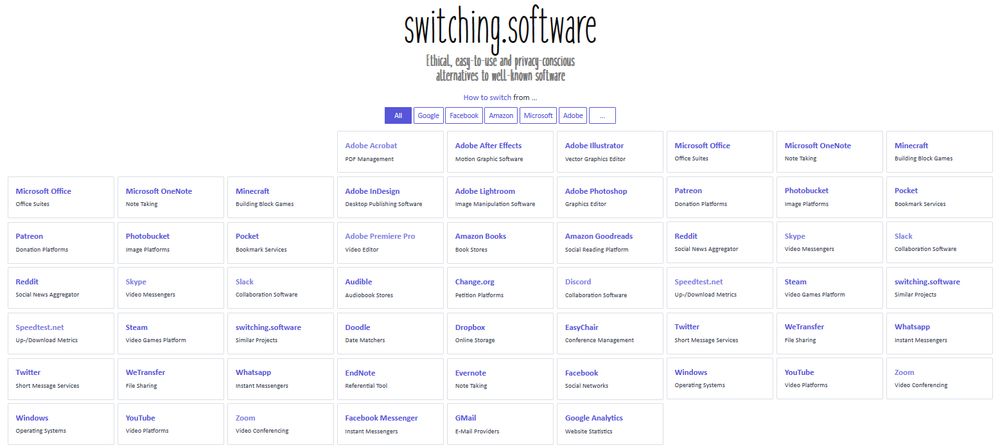Open the 'How to switch' link
Image resolution: width=1000 pixels, height=448 pixels.
(487, 98)
